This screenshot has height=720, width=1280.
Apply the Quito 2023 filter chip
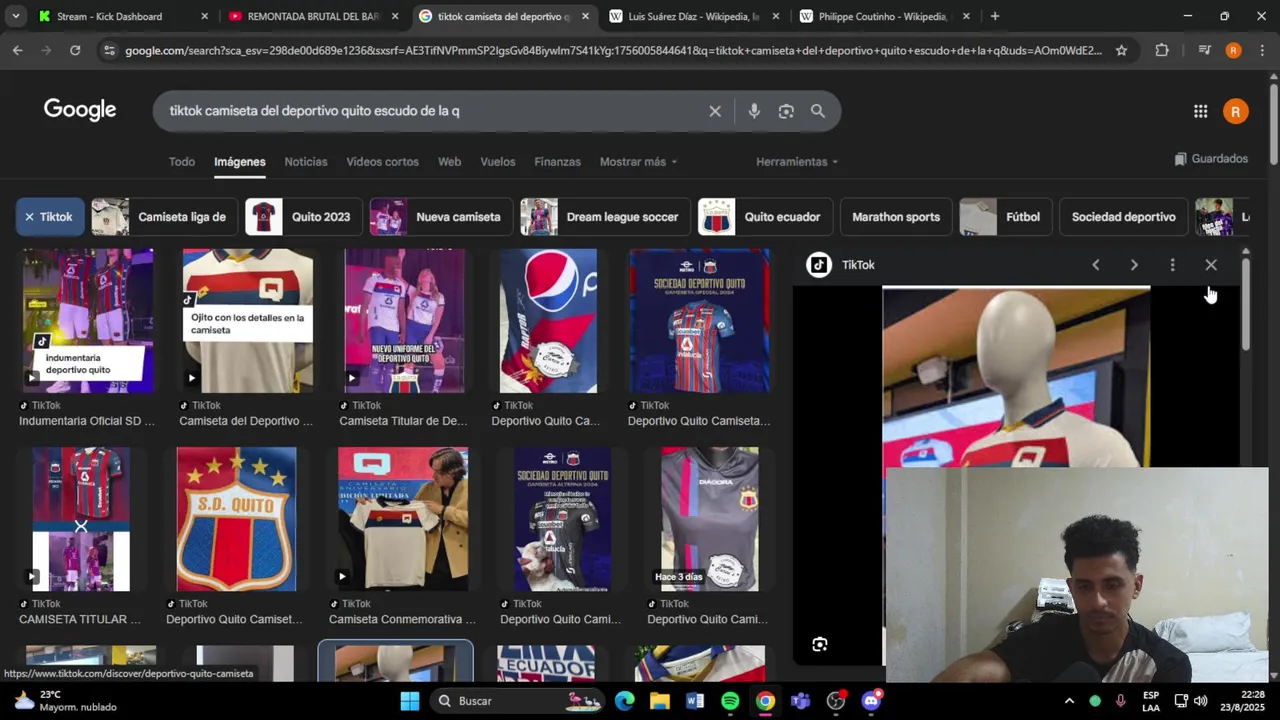303,217
